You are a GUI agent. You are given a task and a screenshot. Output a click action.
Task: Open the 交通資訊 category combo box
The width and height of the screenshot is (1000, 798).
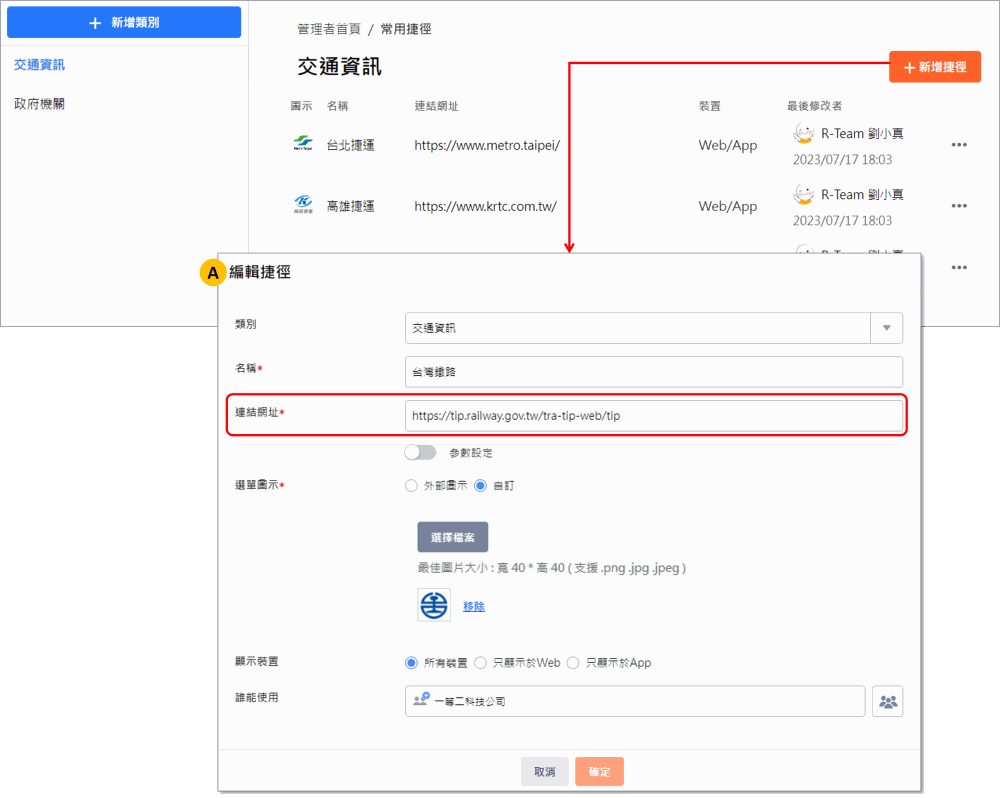tap(638, 328)
